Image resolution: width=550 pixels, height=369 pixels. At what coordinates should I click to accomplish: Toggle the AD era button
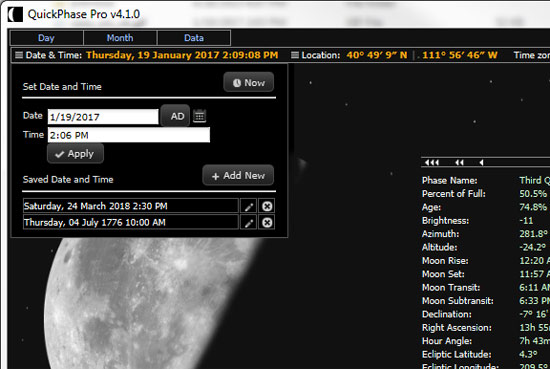click(x=175, y=116)
